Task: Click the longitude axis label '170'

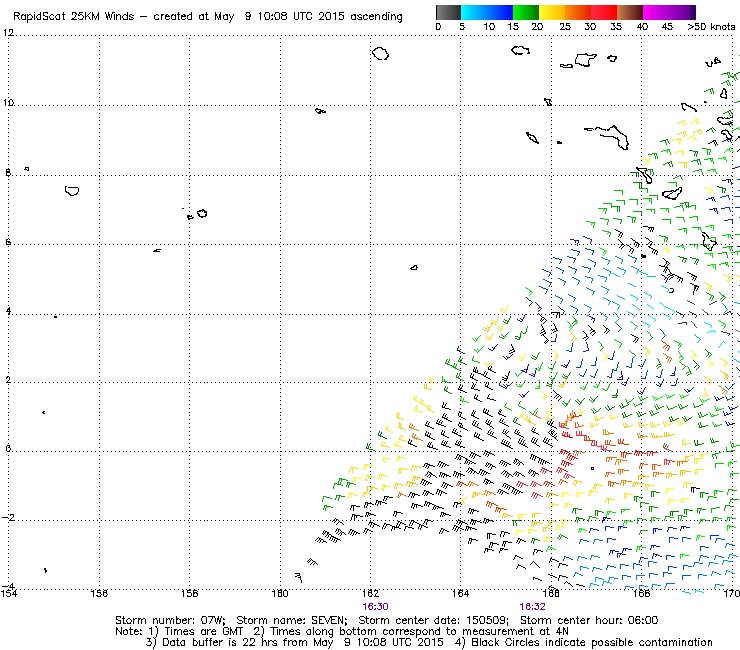Action: 732,593
